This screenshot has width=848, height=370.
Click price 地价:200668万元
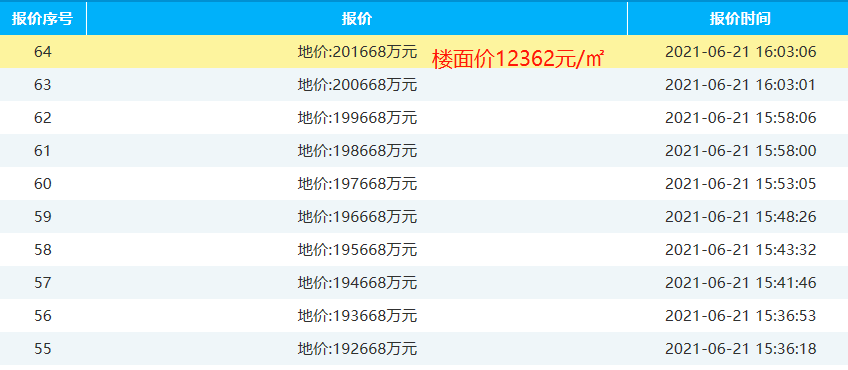tap(357, 85)
